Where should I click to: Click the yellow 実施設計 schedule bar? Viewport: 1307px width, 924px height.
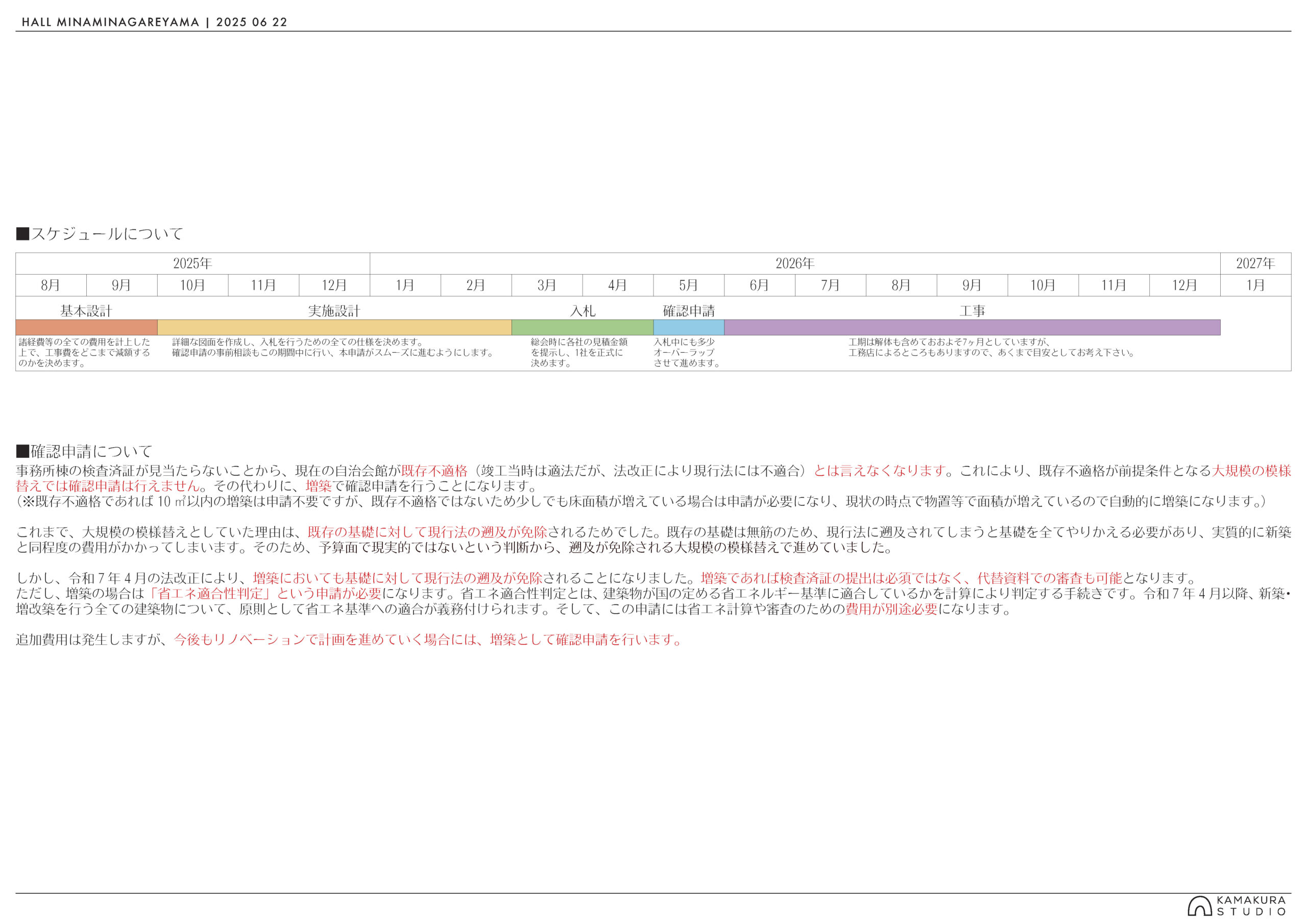pos(334,327)
